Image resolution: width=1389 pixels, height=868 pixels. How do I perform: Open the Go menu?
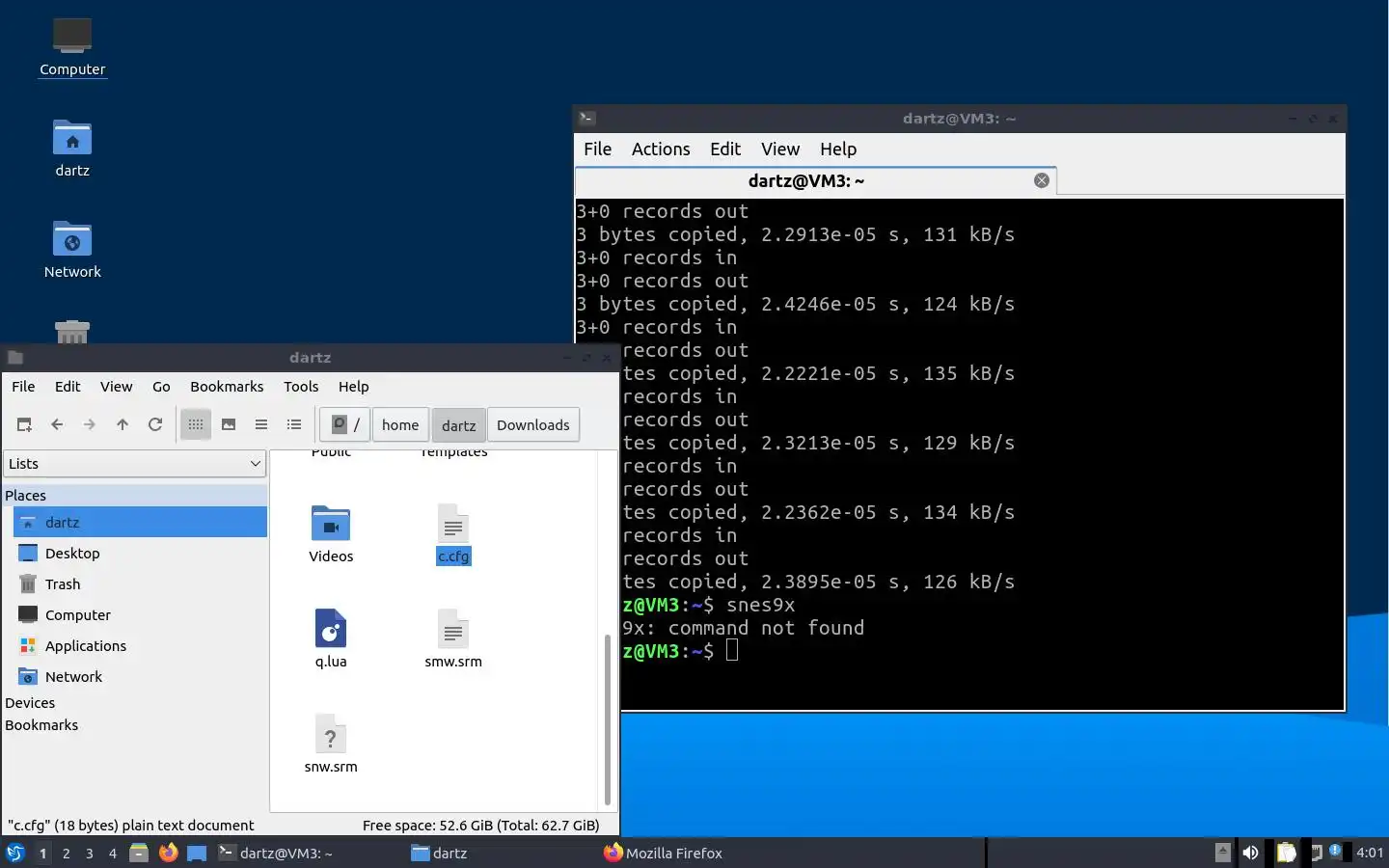[161, 387]
